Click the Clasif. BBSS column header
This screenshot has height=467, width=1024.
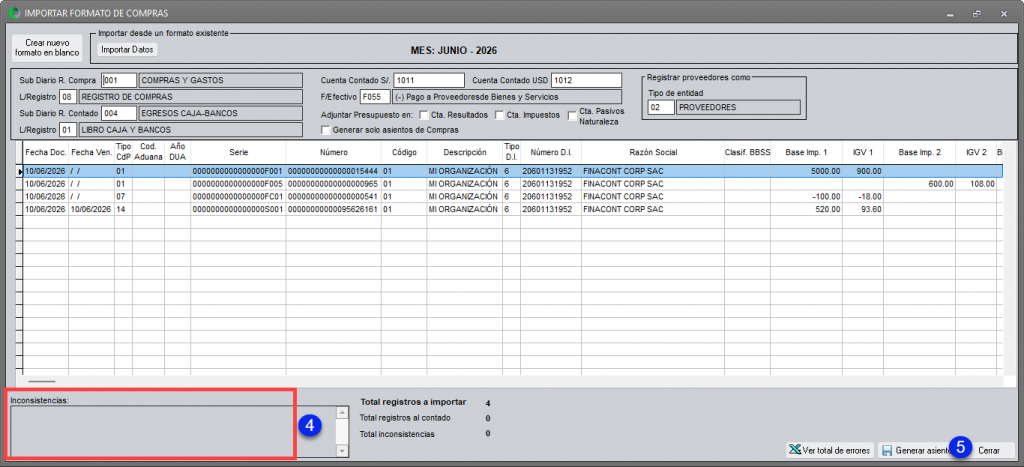[x=748, y=152]
